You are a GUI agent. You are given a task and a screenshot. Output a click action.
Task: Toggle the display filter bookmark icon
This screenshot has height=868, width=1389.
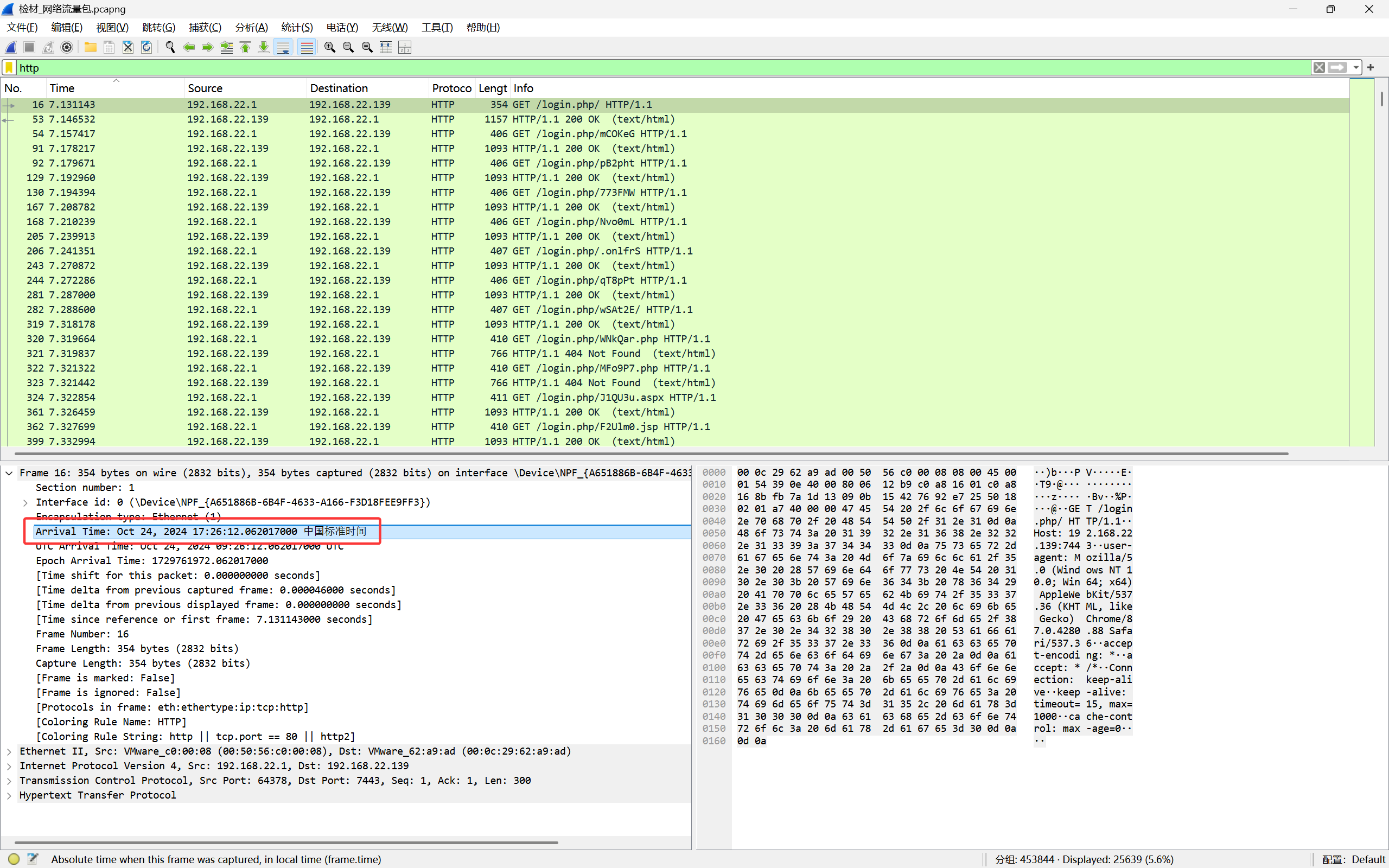9,68
